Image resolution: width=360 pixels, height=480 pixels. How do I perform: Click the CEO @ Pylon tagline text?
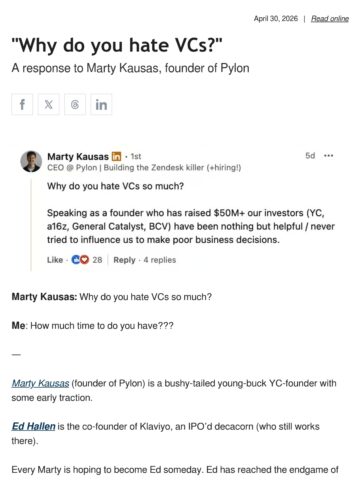pyautogui.click(x=144, y=167)
